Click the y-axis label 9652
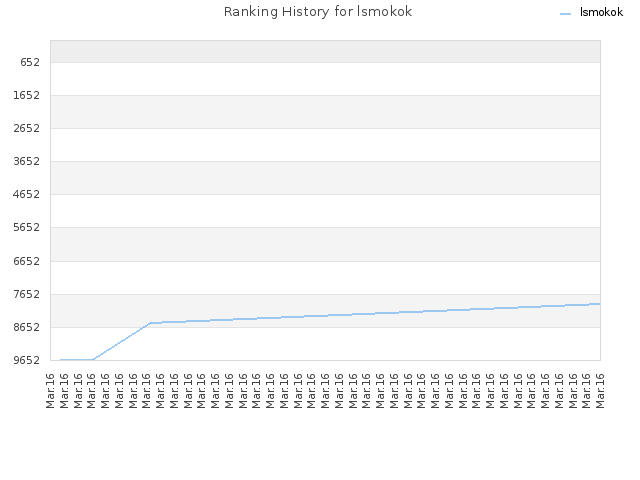This screenshot has width=640, height=480. coord(27,360)
